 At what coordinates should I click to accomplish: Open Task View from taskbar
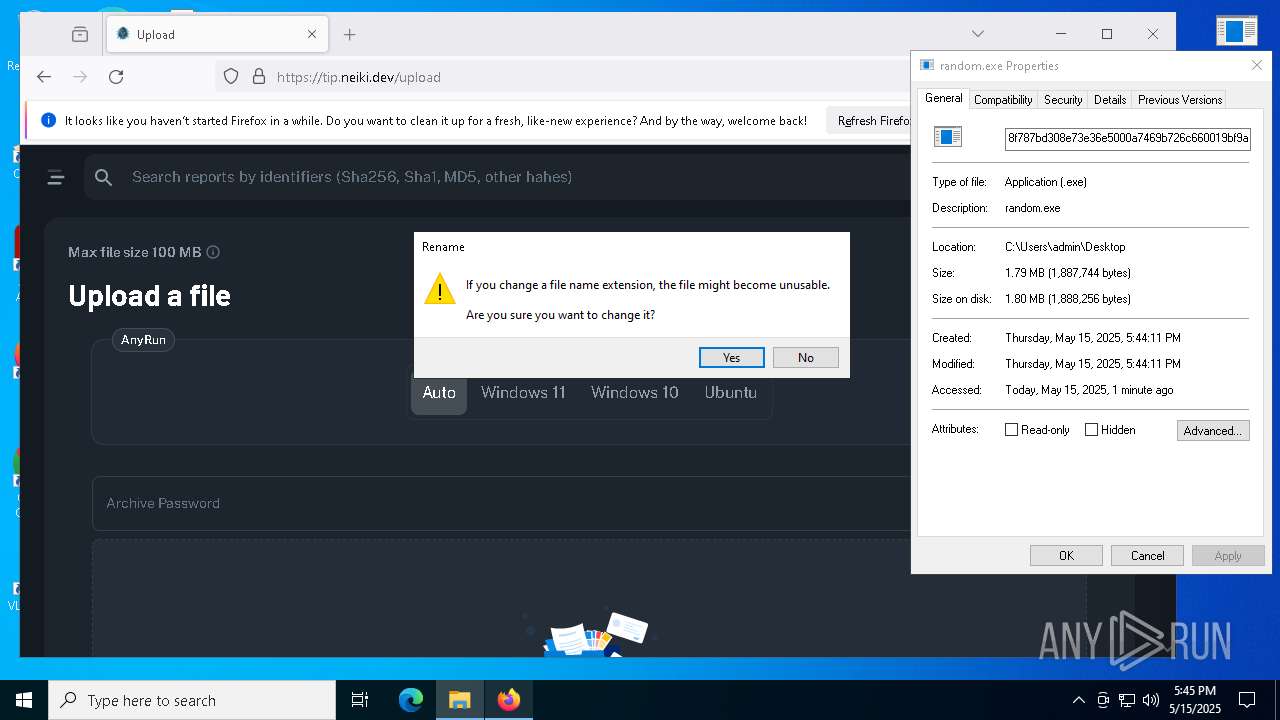(360, 700)
